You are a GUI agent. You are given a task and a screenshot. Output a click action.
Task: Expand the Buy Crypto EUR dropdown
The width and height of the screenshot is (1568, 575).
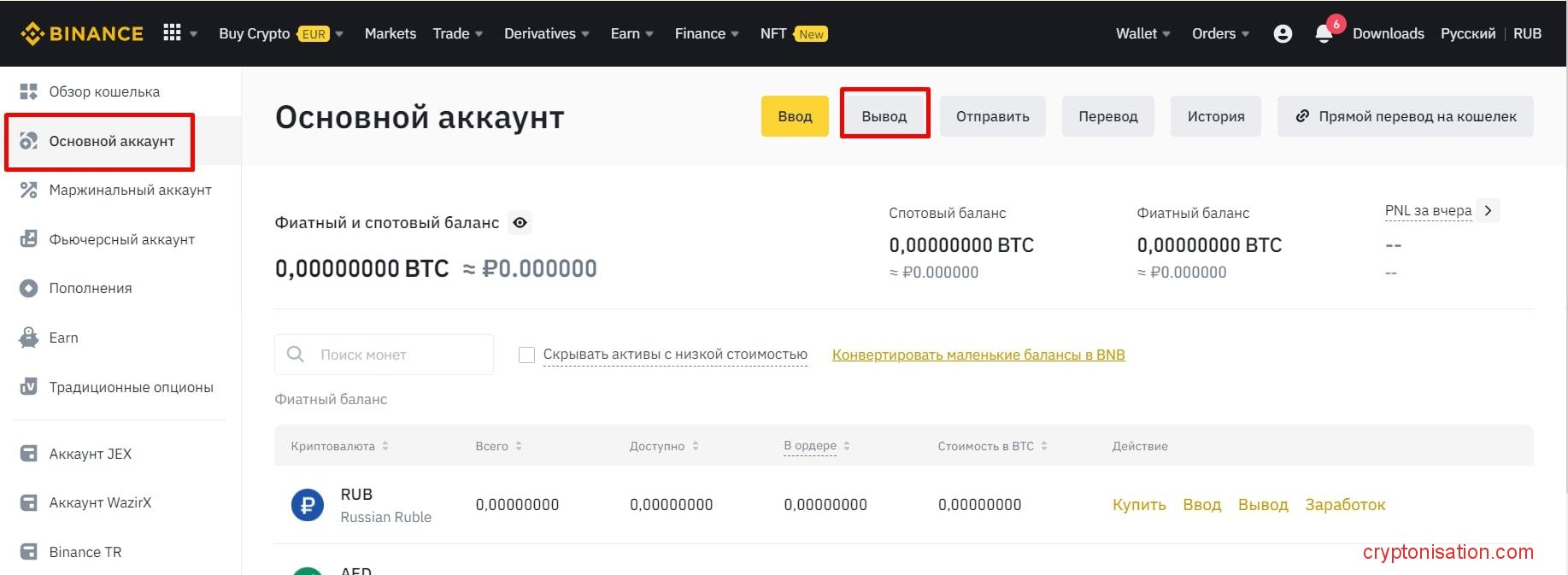279,33
